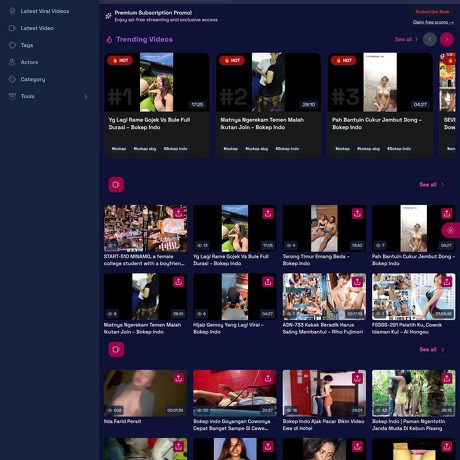The width and height of the screenshot is (460, 460).
Task: Expand the Tools submenu chevron
Action: (x=85, y=96)
